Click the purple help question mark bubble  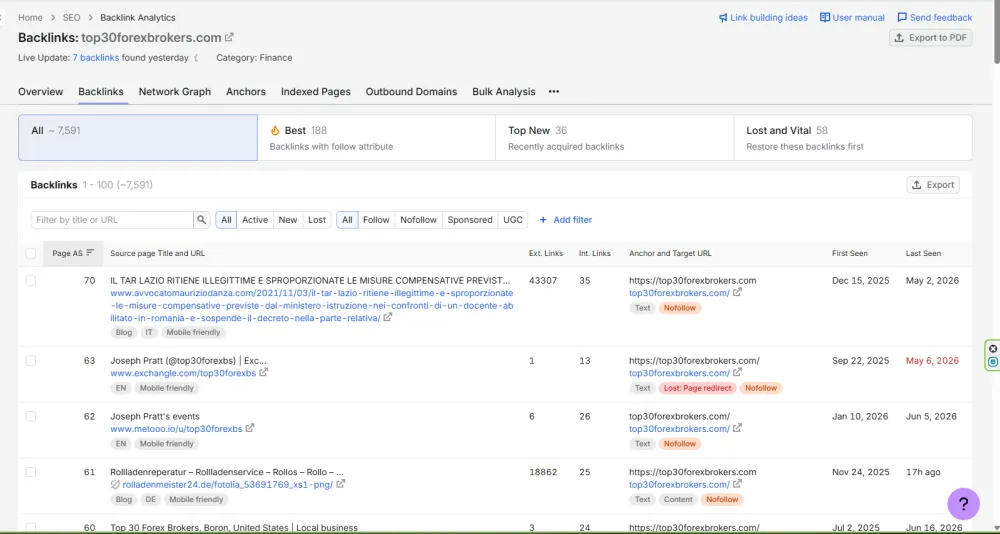(963, 503)
